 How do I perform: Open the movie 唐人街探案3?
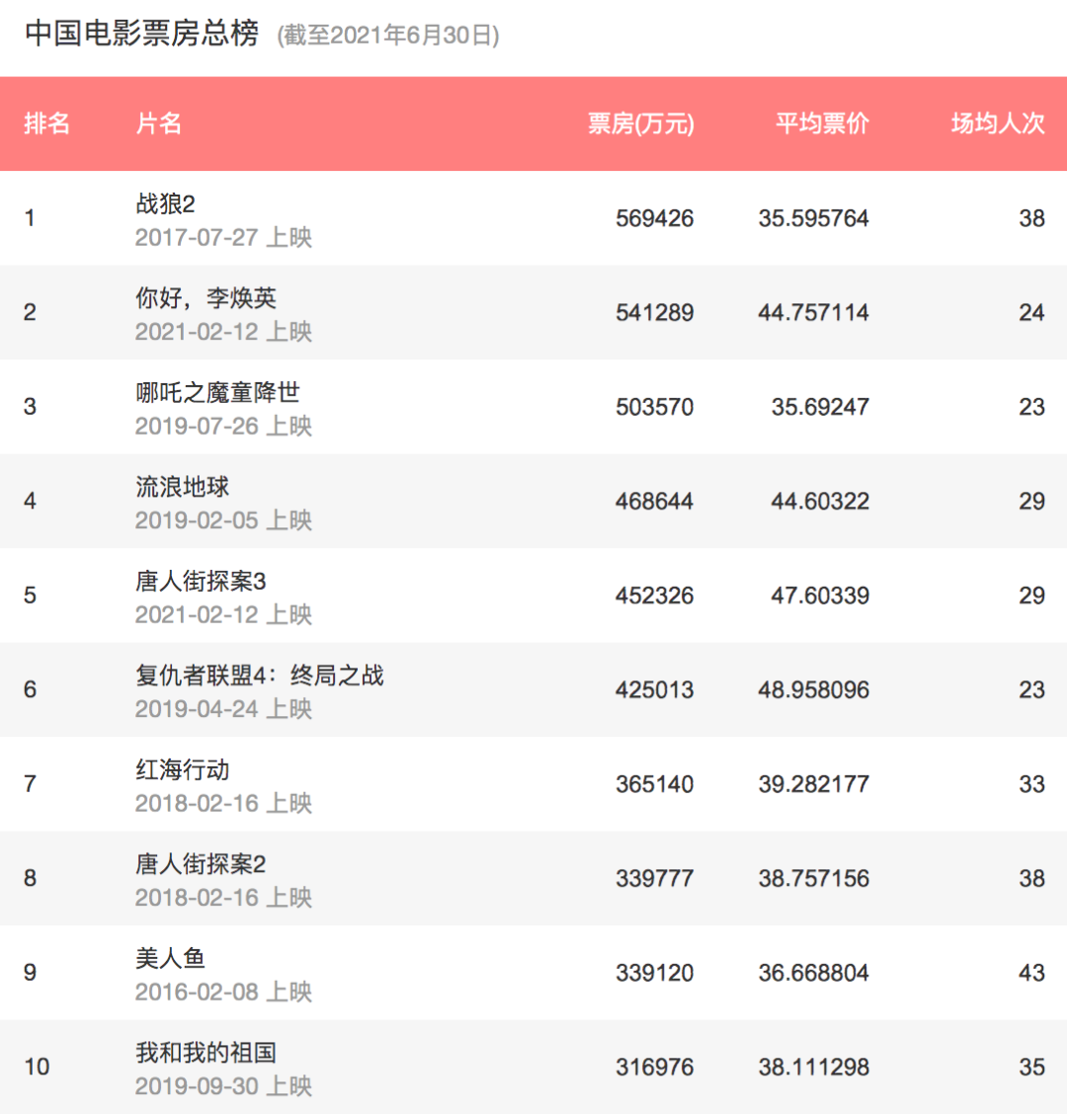(201, 582)
